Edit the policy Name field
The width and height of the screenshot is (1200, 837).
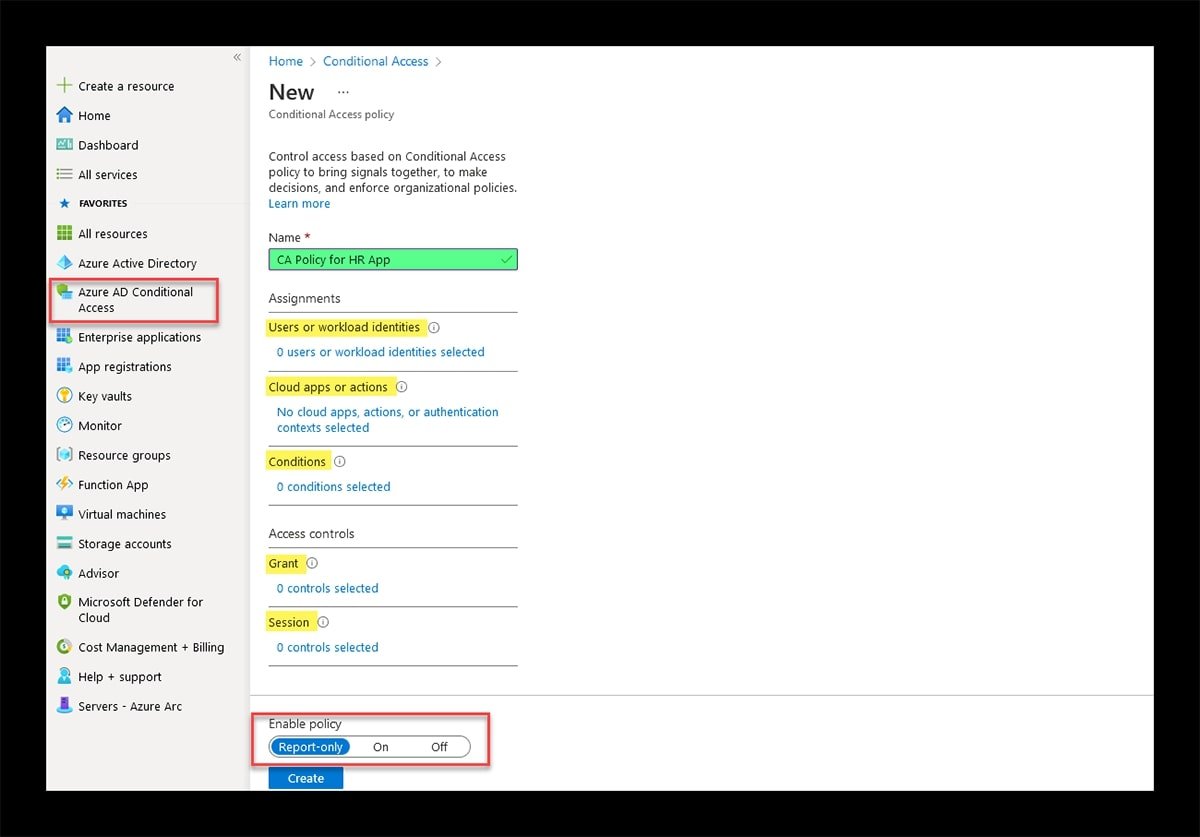coord(392,259)
